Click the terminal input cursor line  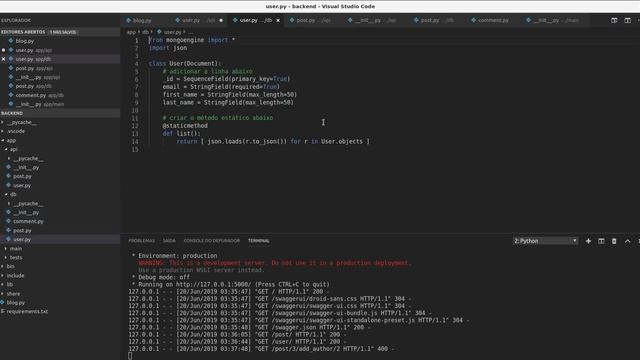pyautogui.click(x=130, y=356)
